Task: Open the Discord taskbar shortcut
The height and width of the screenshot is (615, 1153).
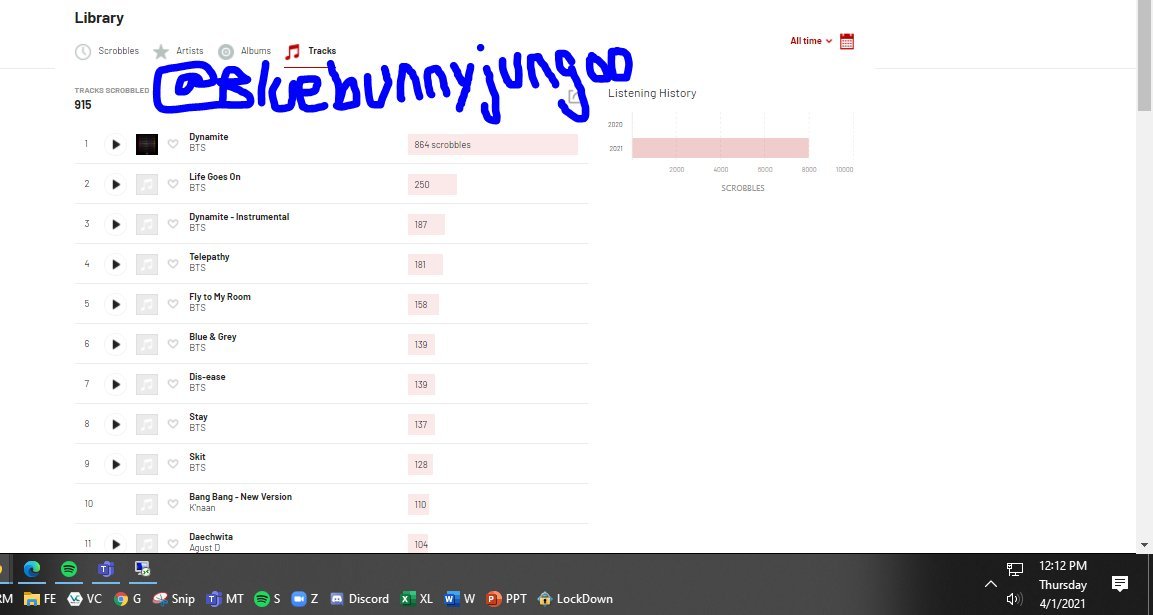Action: pos(360,599)
